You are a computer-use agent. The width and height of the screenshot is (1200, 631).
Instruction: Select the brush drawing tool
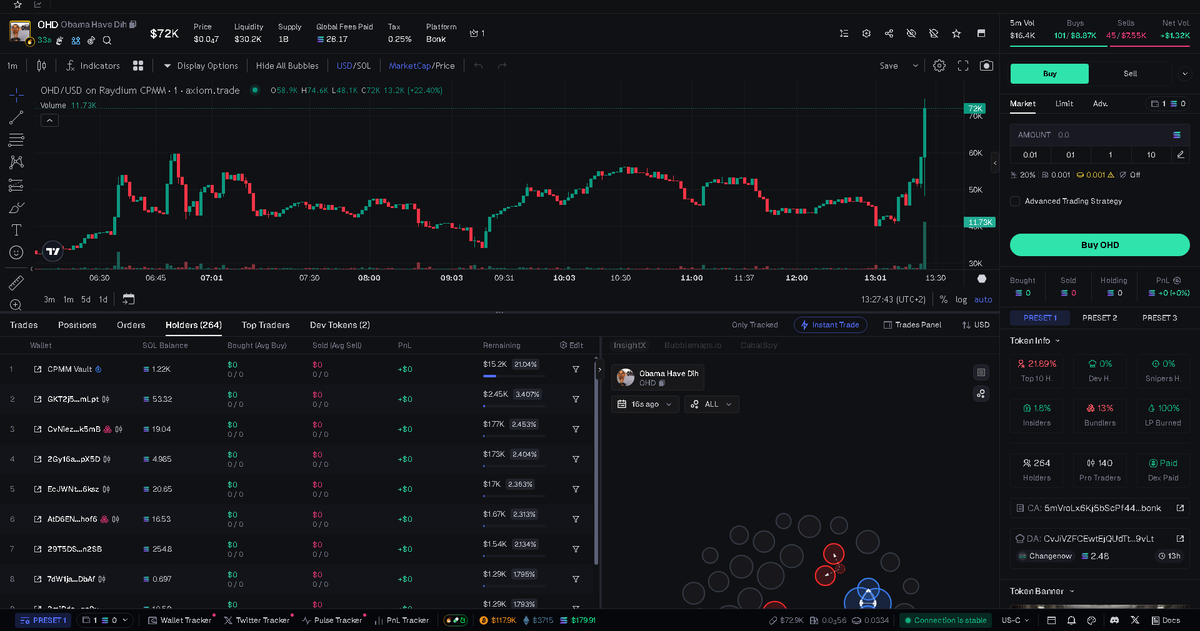[x=16, y=208]
